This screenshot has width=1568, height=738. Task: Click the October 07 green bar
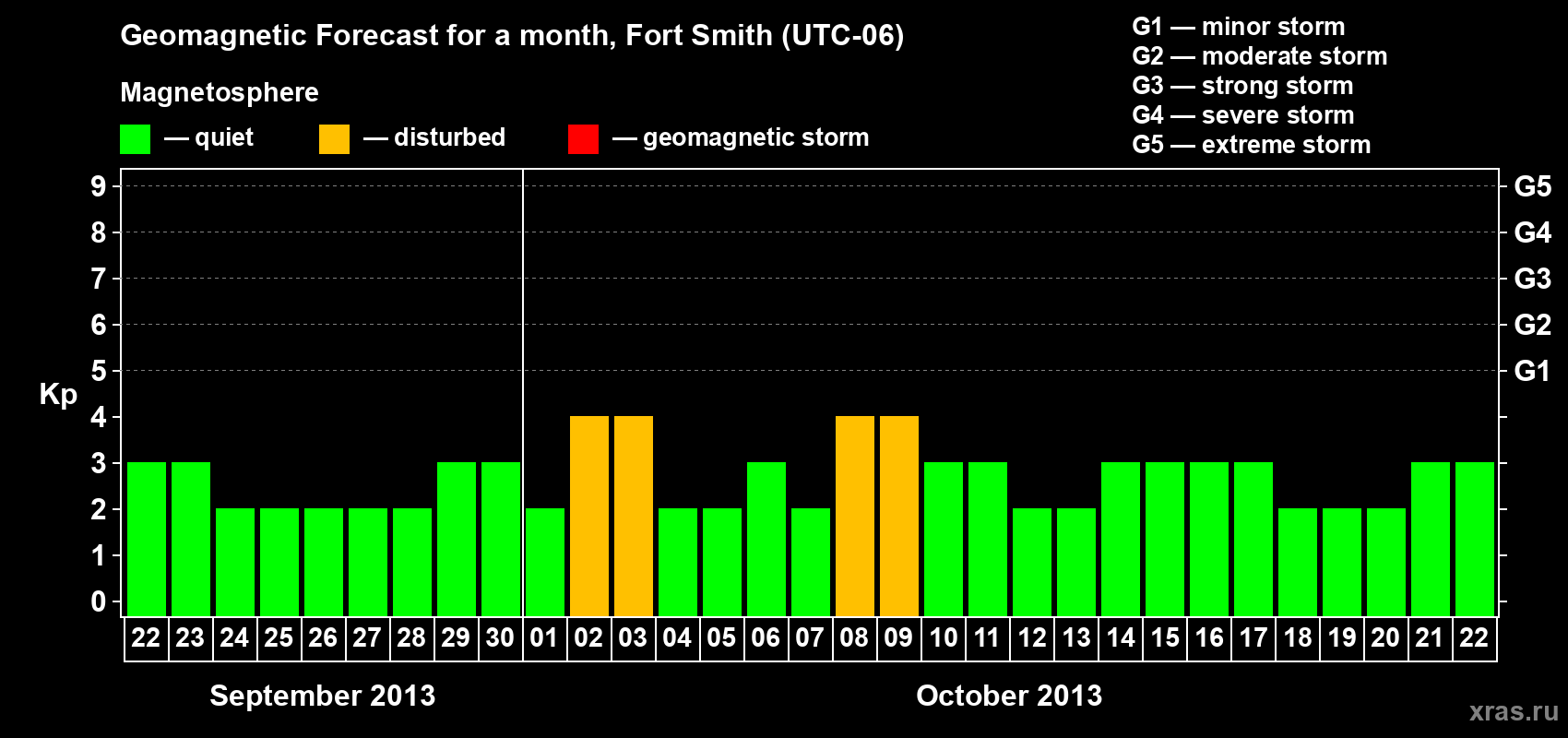[x=811, y=562]
